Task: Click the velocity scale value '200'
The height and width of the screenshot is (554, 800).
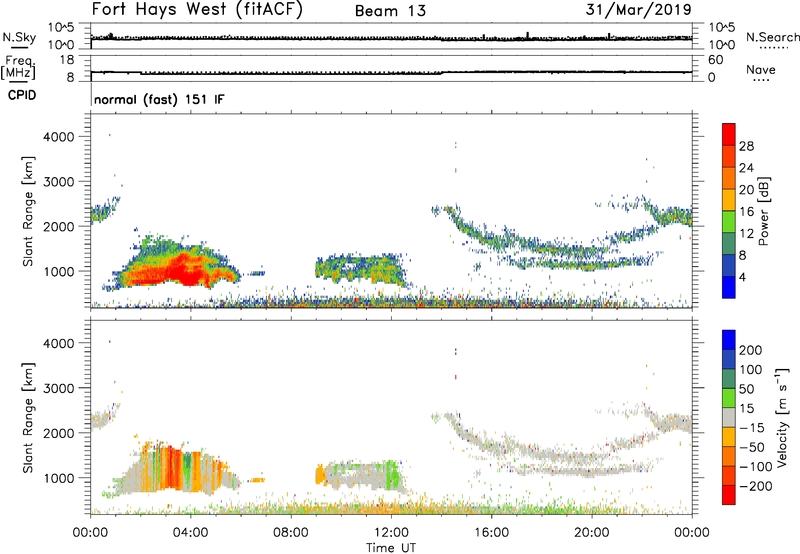Action: click(x=751, y=350)
